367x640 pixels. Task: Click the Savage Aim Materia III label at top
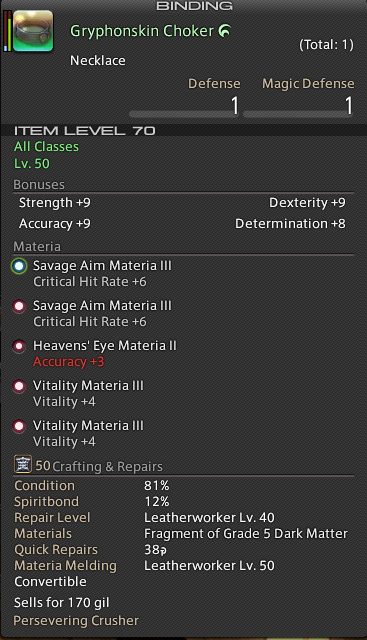click(x=102, y=266)
